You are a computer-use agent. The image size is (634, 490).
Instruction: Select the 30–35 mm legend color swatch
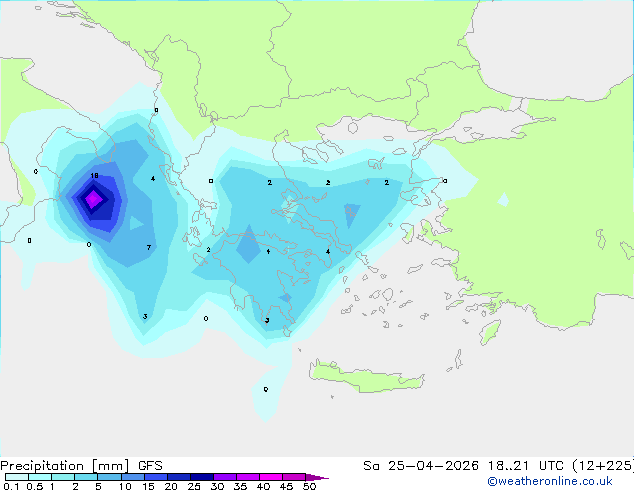tap(224, 477)
